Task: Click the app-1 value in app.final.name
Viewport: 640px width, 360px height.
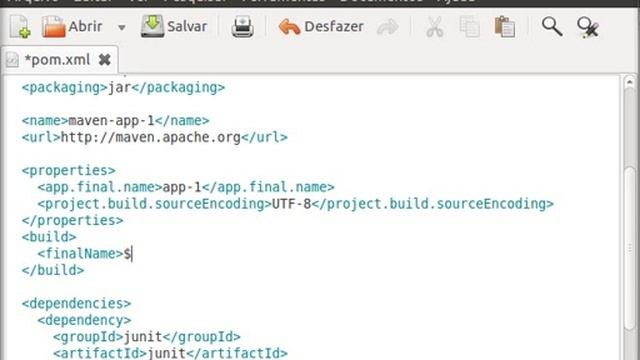Action: tap(182, 187)
